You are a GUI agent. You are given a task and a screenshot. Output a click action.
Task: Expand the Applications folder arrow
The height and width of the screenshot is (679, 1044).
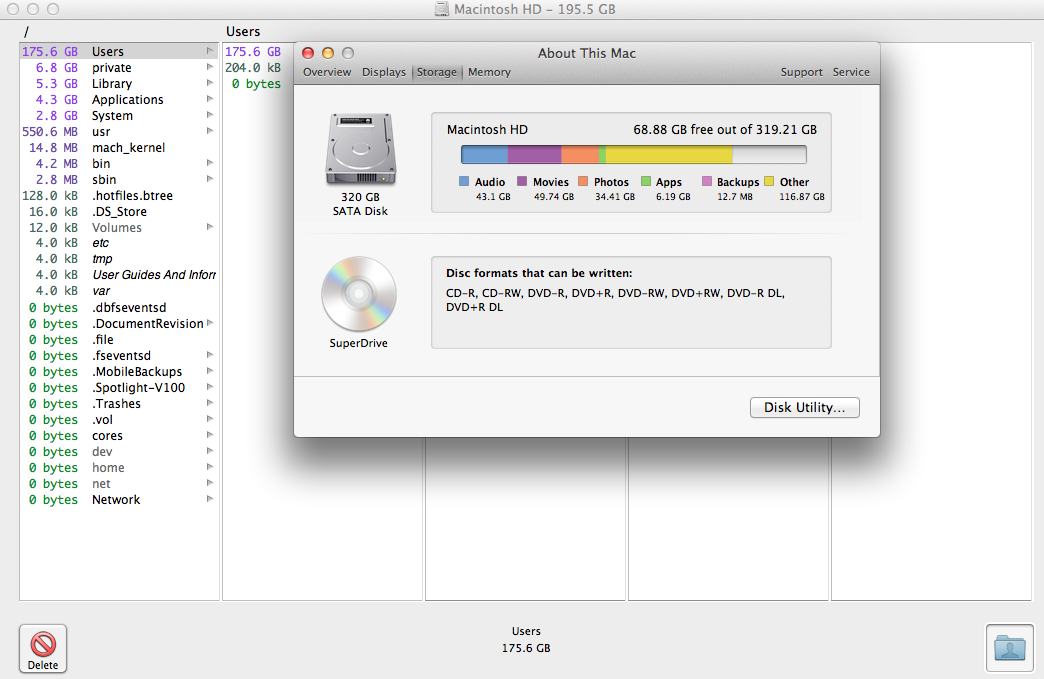pos(210,99)
